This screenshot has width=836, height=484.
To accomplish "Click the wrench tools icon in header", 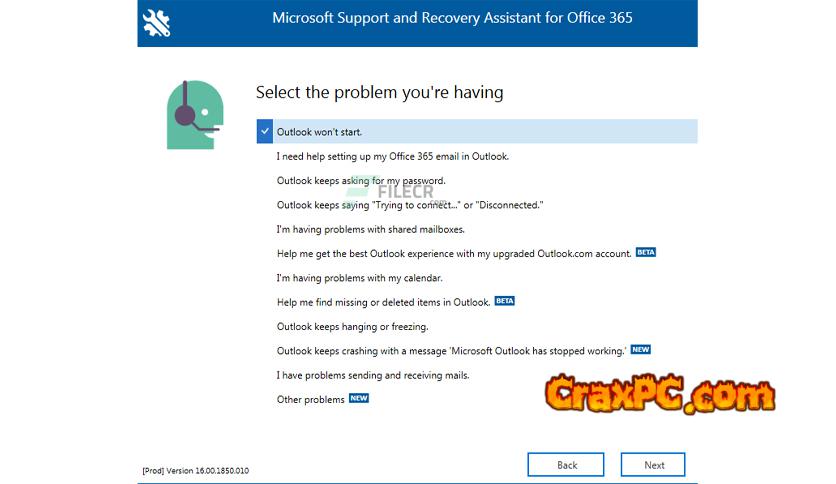I will (x=157, y=23).
